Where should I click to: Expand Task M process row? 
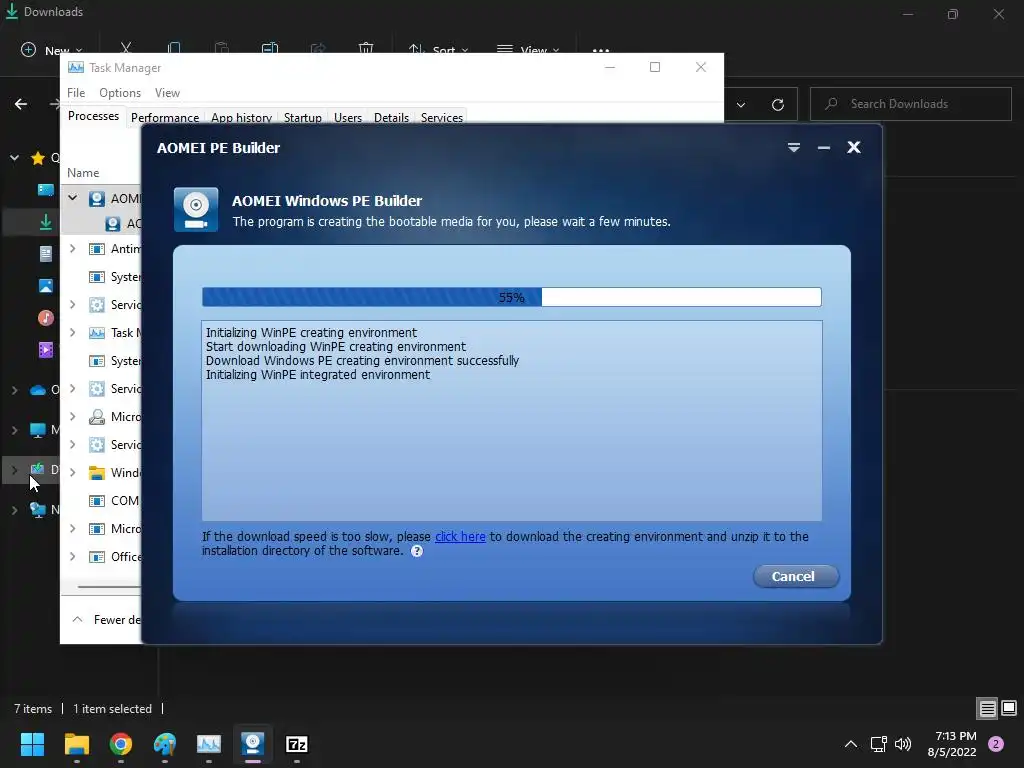[72, 332]
